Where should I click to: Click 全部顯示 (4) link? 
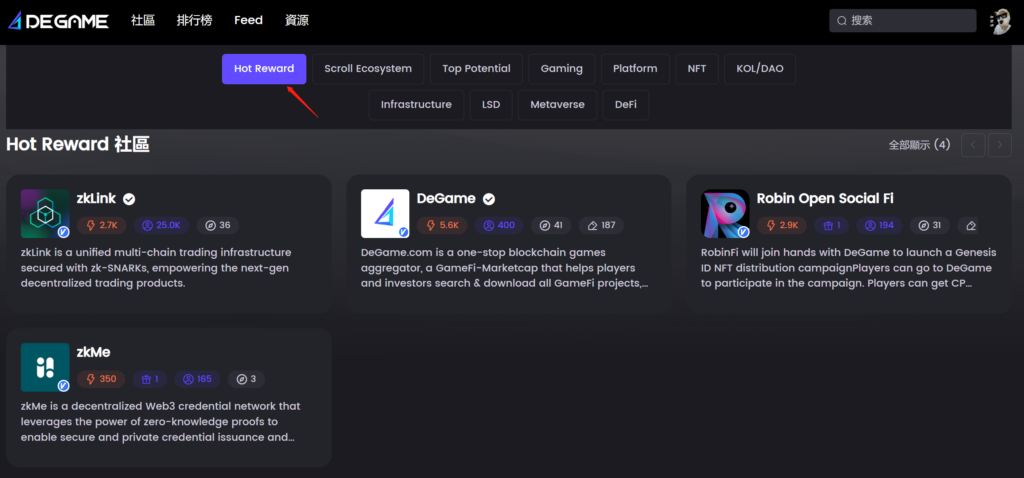pyautogui.click(x=920, y=145)
